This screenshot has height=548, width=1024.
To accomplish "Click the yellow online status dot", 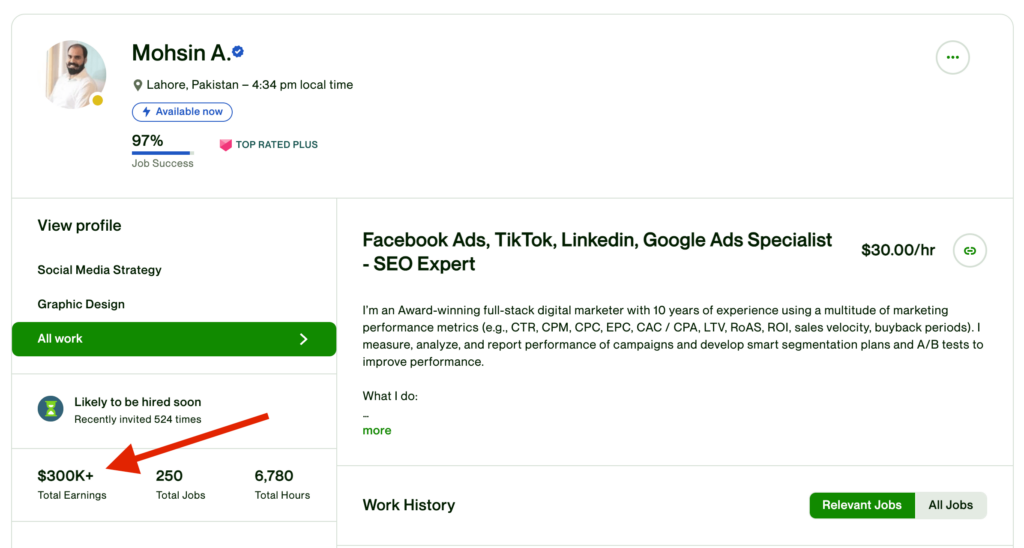I will (98, 101).
